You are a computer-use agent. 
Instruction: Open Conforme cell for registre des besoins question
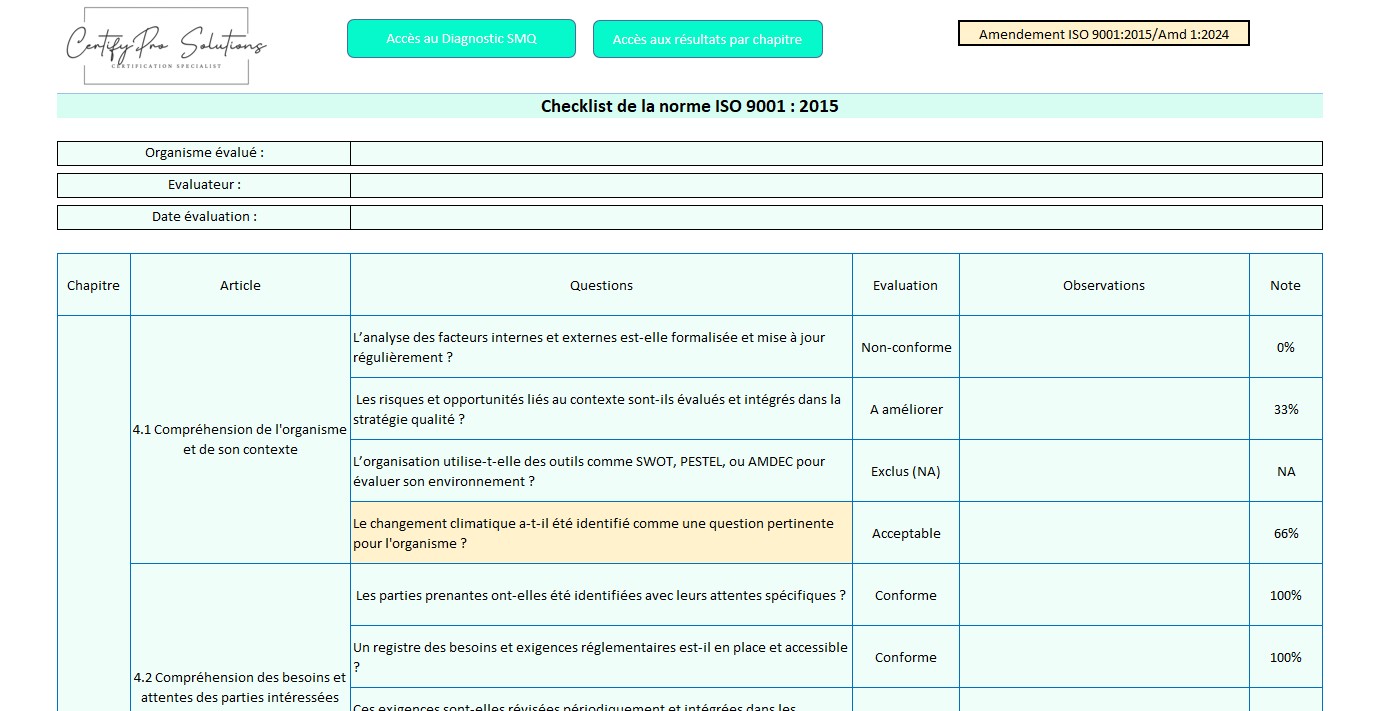click(x=906, y=657)
